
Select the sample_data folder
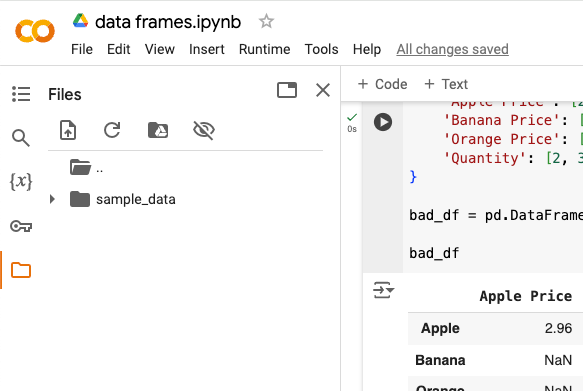(123, 199)
